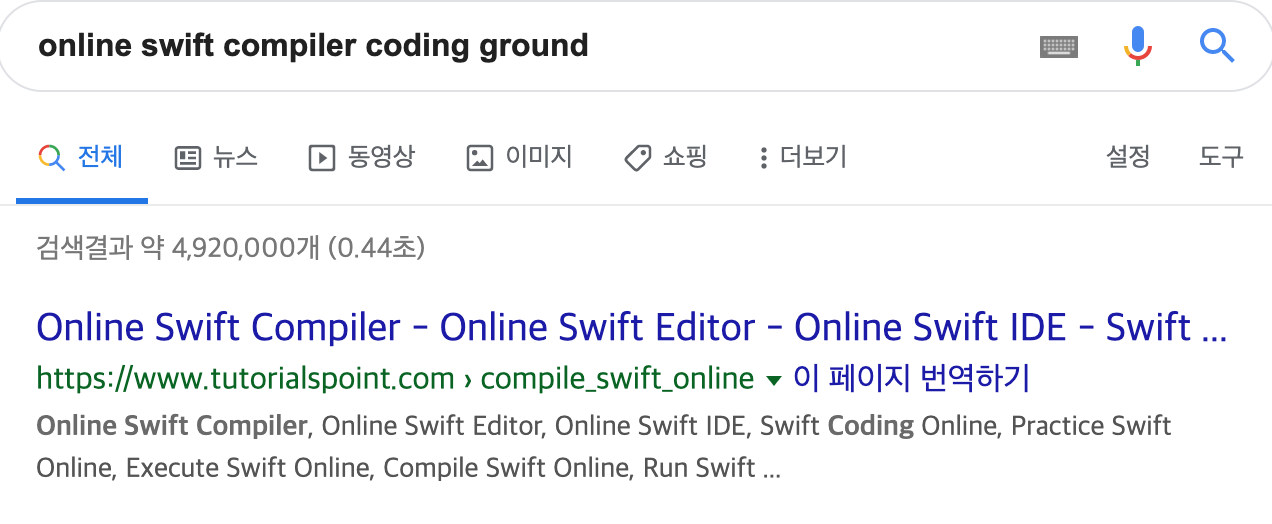1272x524 pixels.
Task: Focus the search query text field
Action: coord(520,46)
